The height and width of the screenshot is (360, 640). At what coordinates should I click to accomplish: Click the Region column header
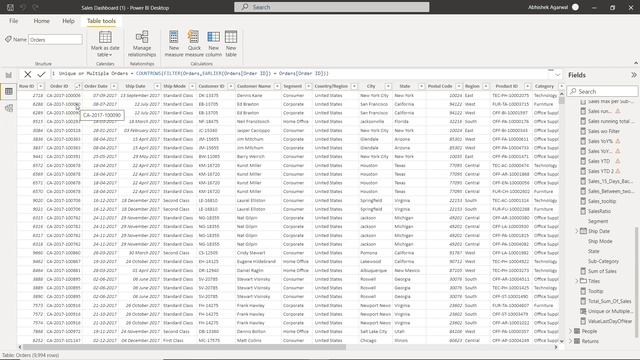tap(472, 87)
